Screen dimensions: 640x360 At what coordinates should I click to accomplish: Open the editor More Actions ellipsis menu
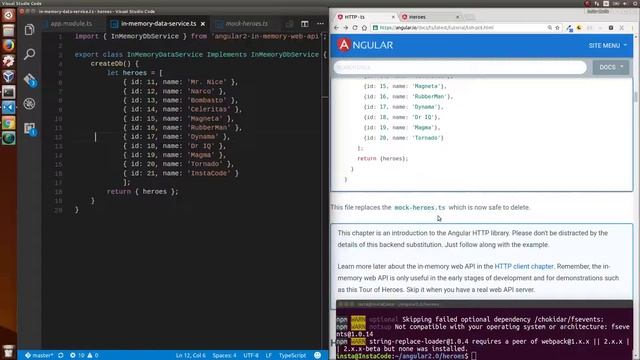(320, 24)
